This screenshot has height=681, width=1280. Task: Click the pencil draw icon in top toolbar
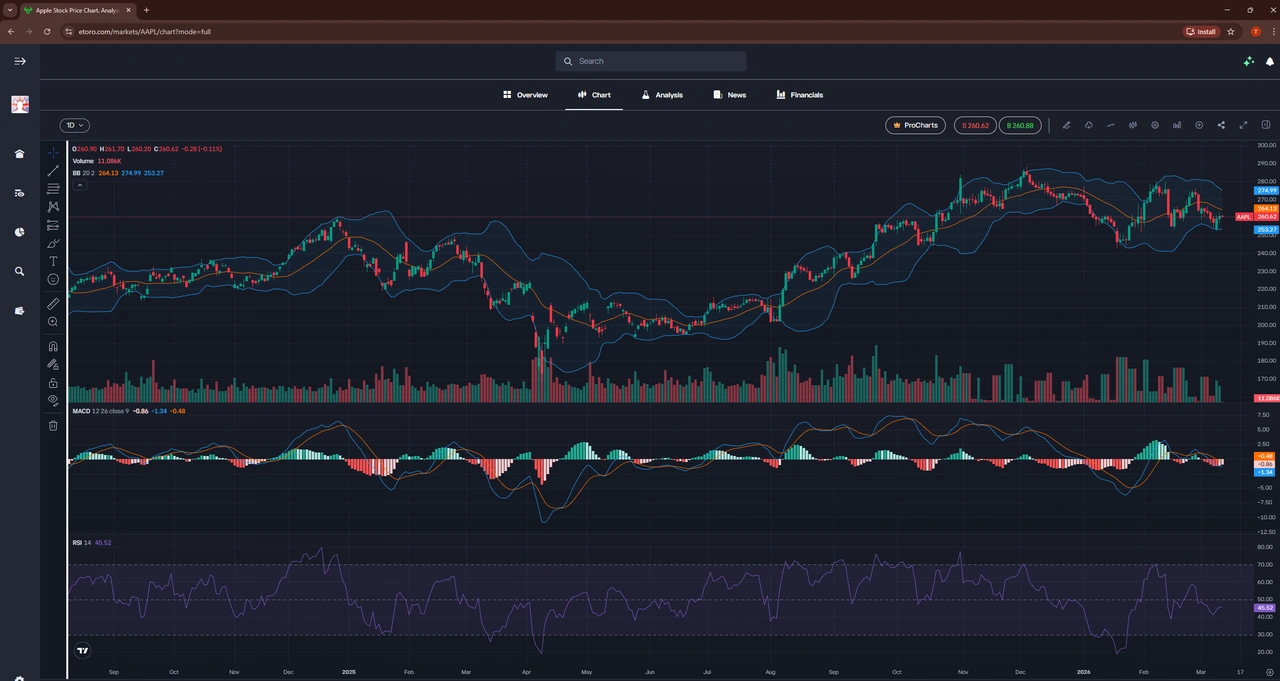click(x=1066, y=125)
